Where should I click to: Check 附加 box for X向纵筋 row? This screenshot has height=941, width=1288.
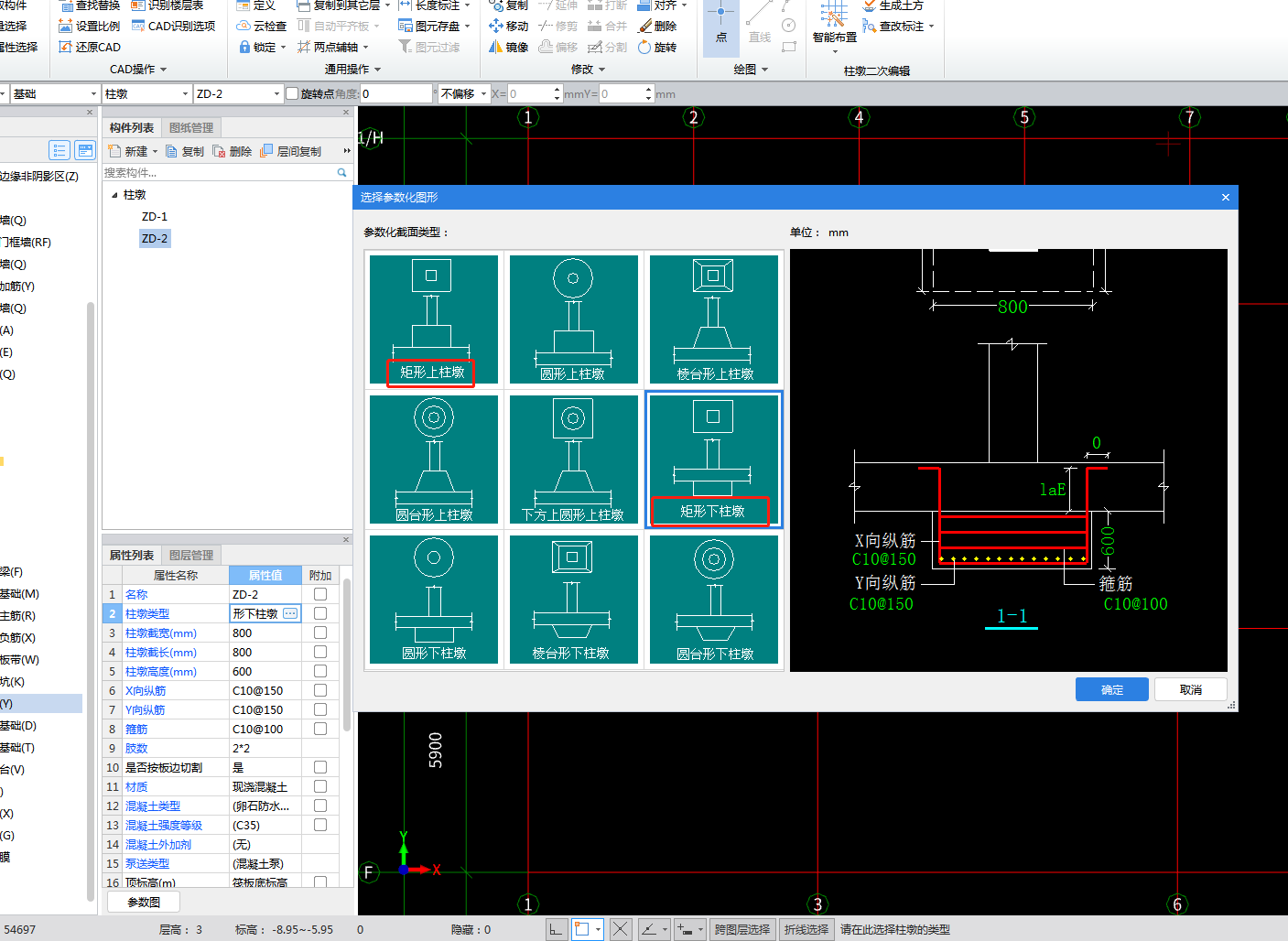coord(320,690)
